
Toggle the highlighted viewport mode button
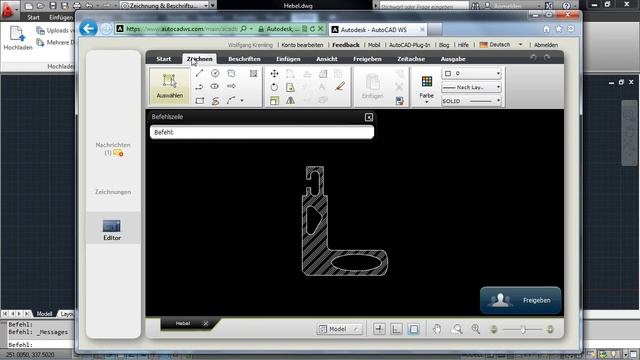[x=413, y=329]
